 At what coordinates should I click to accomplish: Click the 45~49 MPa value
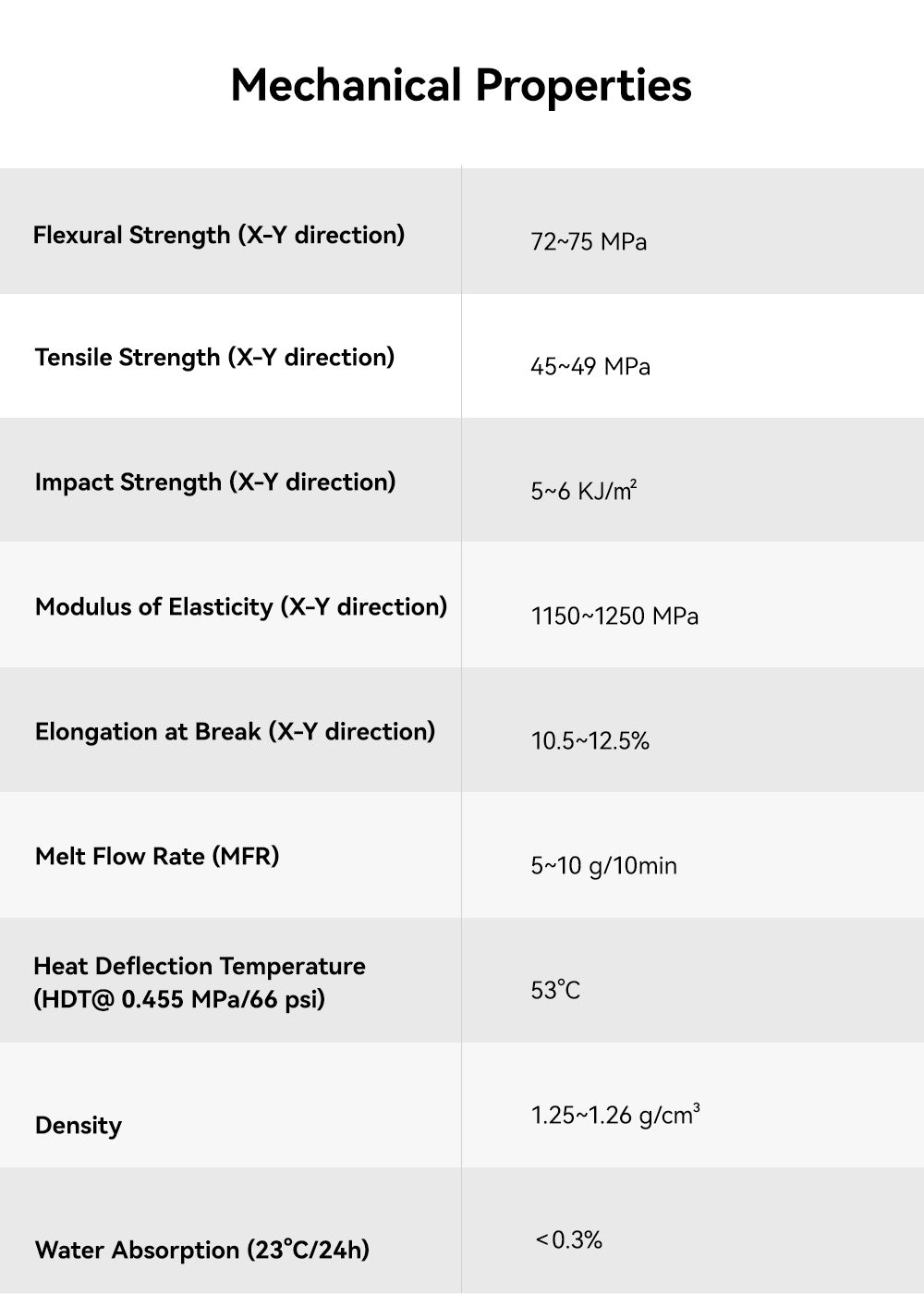pyautogui.click(x=590, y=367)
